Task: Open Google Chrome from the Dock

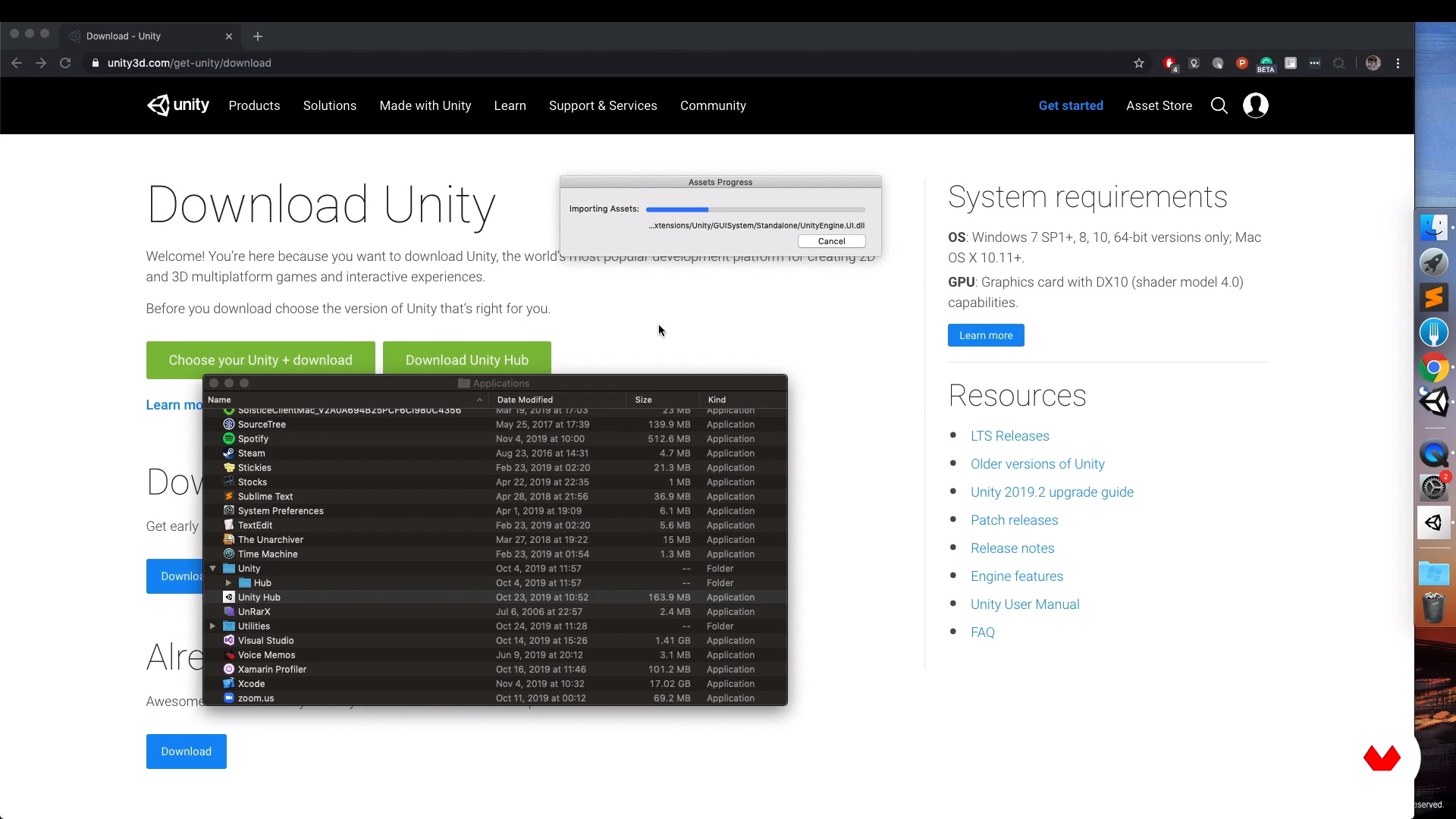Action: pyautogui.click(x=1433, y=368)
